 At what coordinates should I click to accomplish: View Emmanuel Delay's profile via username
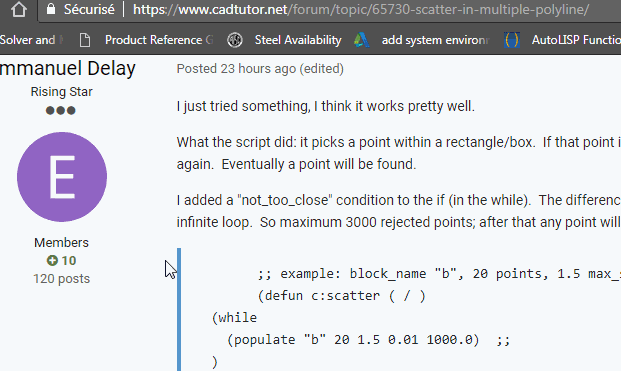(68, 68)
